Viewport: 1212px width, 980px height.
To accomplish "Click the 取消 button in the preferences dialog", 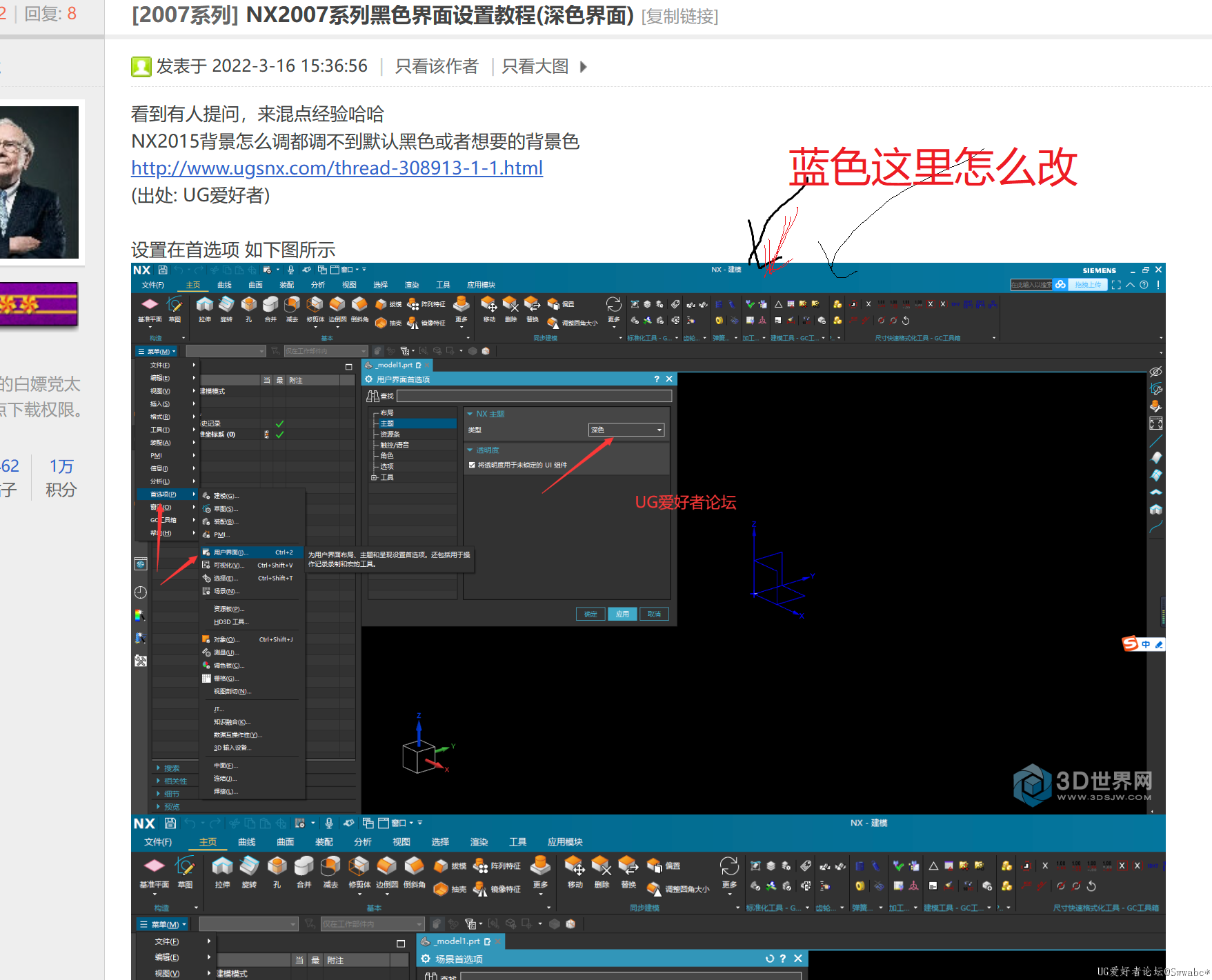I will coord(654,614).
